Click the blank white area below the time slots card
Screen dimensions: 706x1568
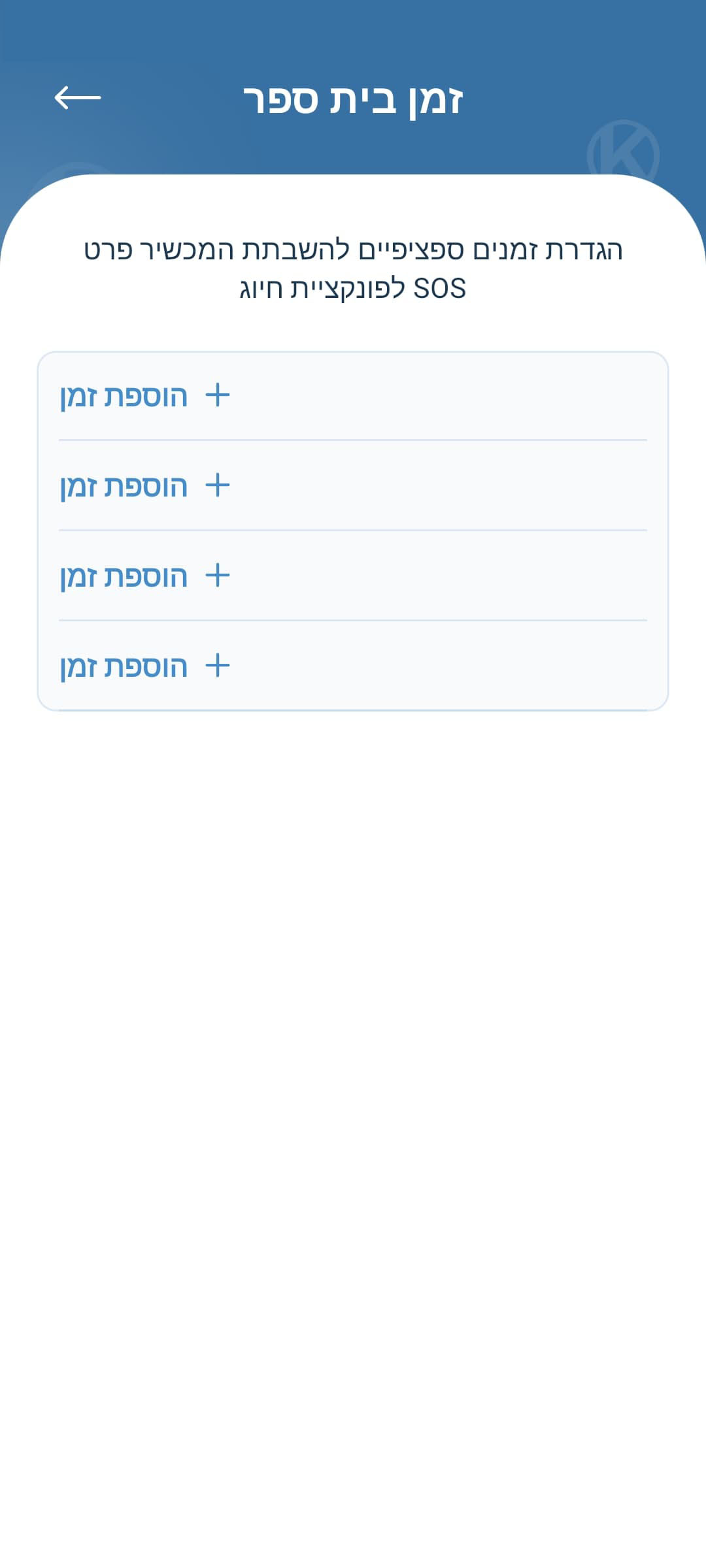[x=353, y=1111]
